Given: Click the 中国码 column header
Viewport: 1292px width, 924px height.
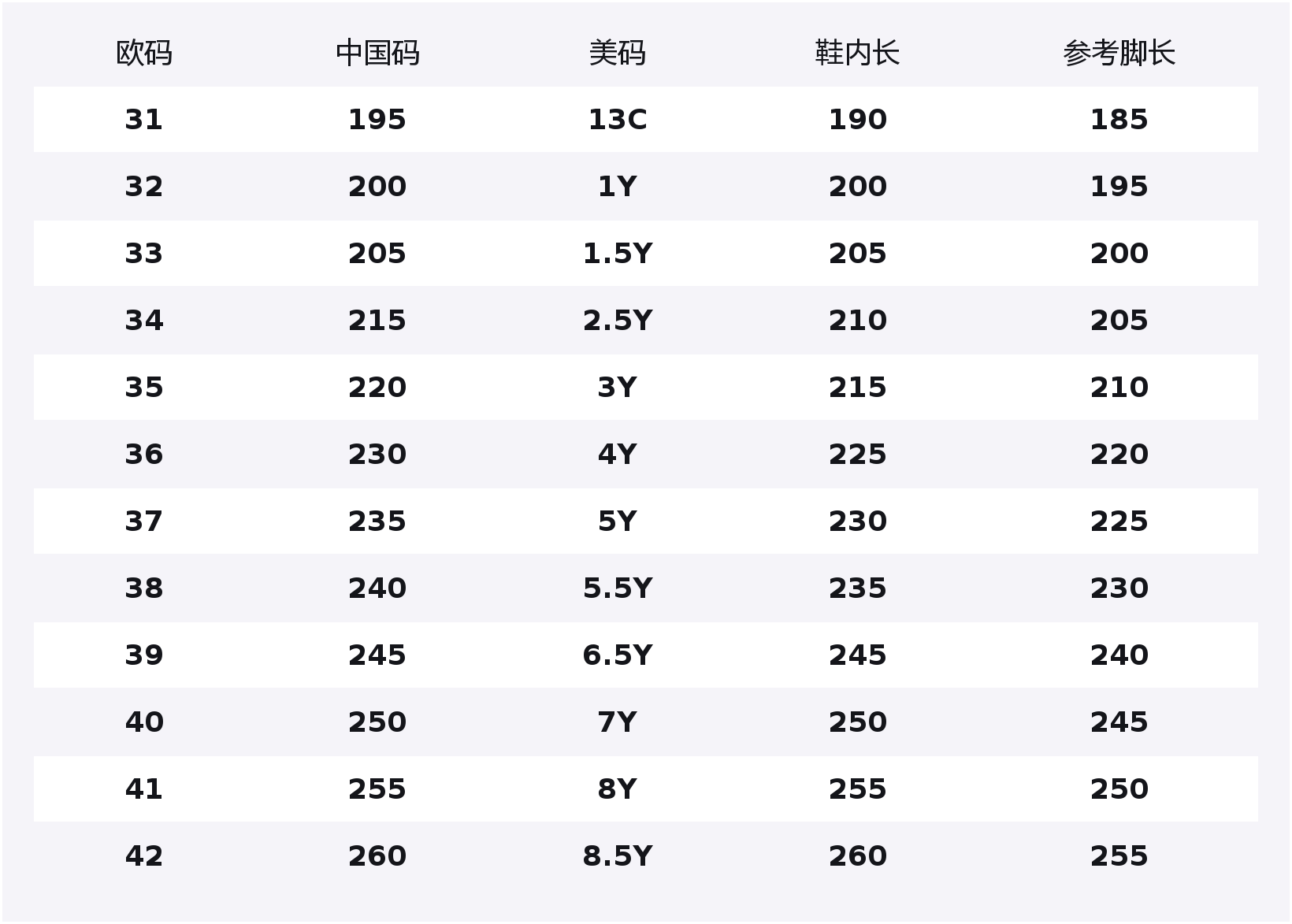Looking at the screenshot, I should pyautogui.click(x=377, y=54).
